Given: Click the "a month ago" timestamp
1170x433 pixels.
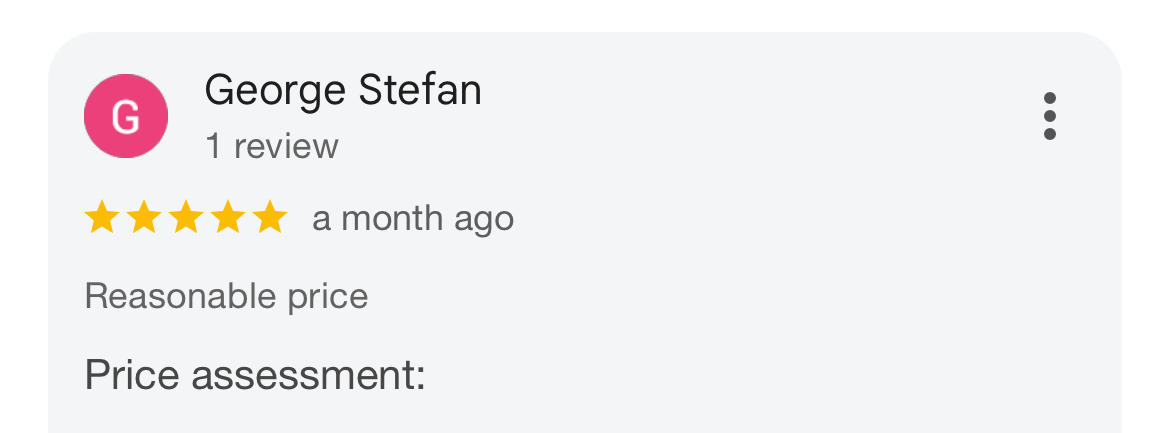Looking at the screenshot, I should 413,218.
